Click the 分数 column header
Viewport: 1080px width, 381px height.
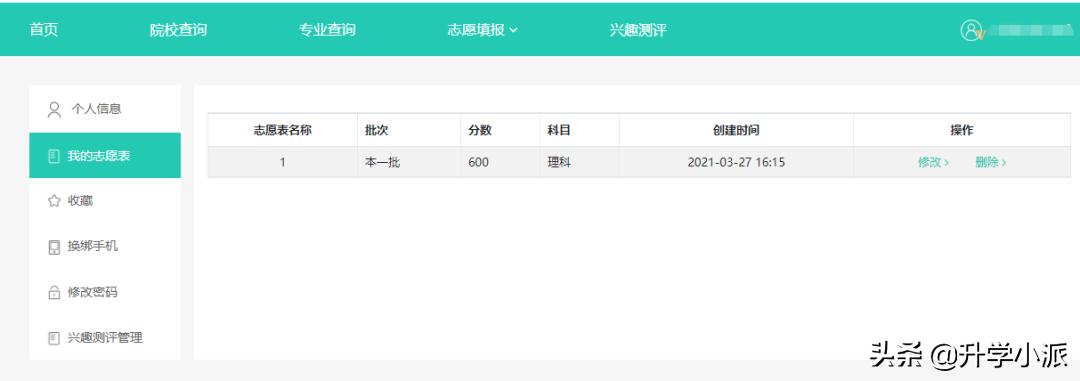point(500,130)
